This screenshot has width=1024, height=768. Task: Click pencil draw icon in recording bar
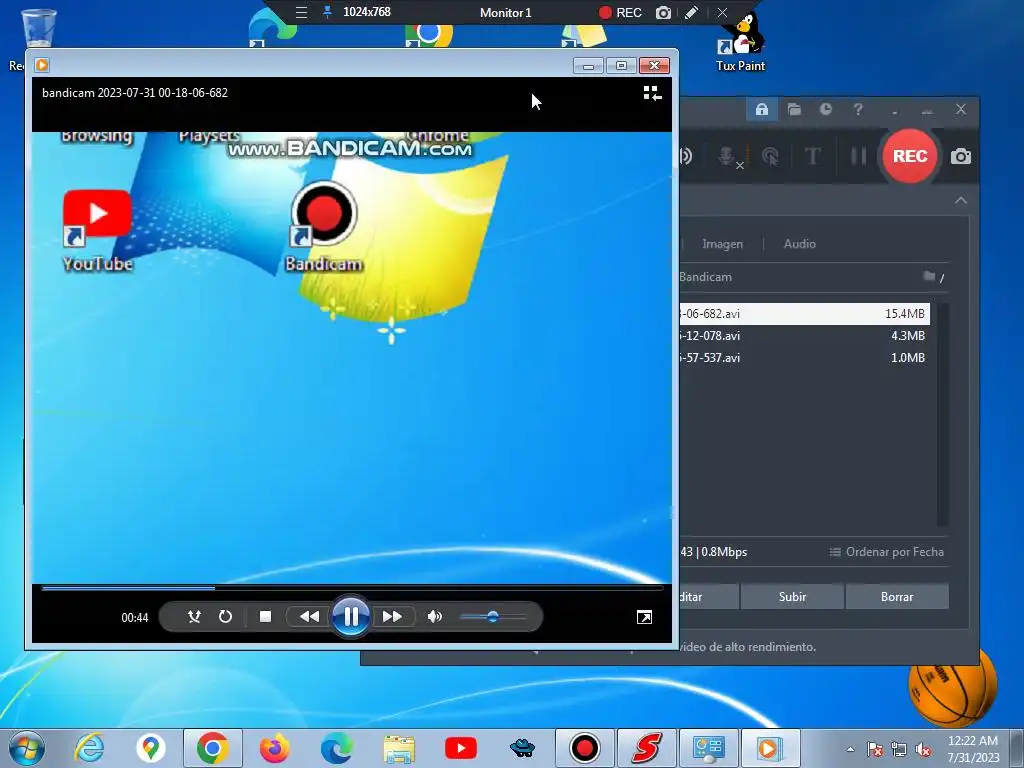pos(692,12)
